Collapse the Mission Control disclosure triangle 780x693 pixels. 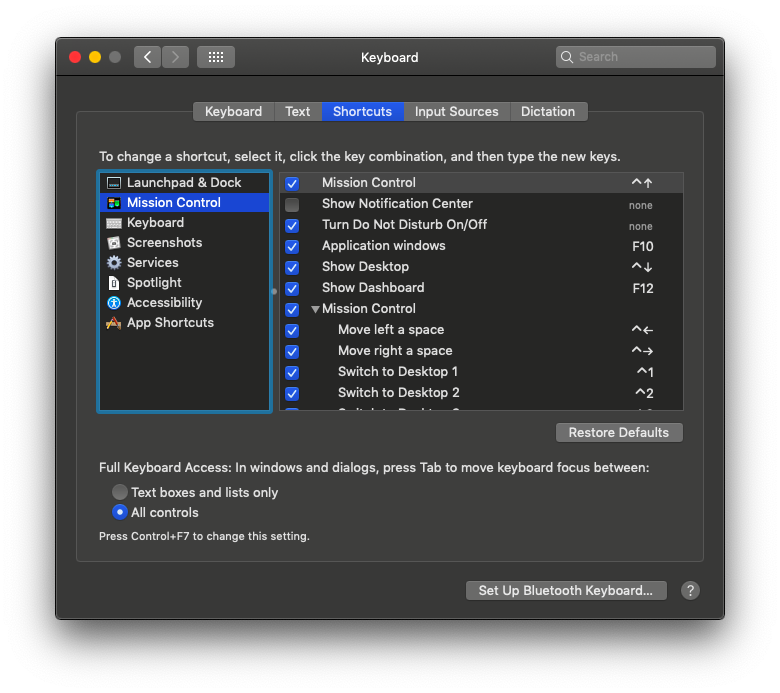click(315, 309)
